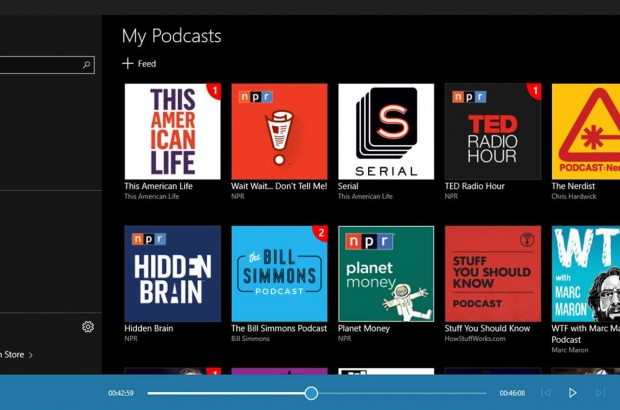
Task: Skip to the next track
Action: point(600,393)
